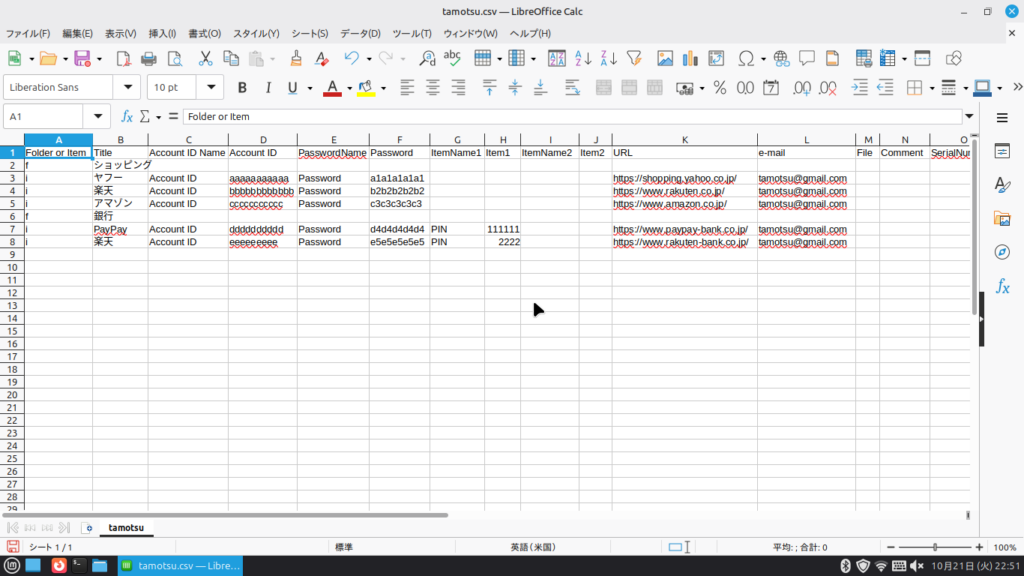The image size is (1024, 576).
Task: Toggle italic formatting
Action: click(268, 88)
